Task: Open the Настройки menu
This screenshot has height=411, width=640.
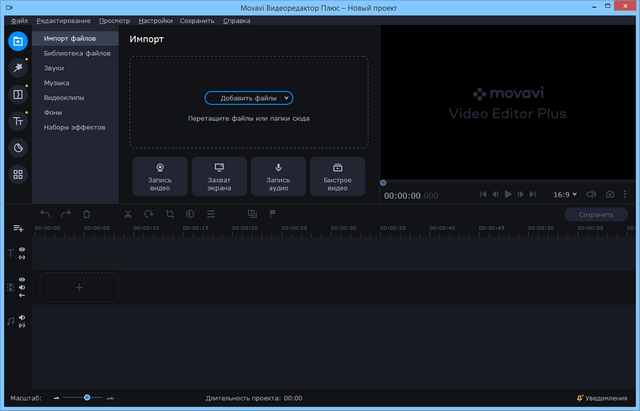Action: pyautogui.click(x=155, y=20)
